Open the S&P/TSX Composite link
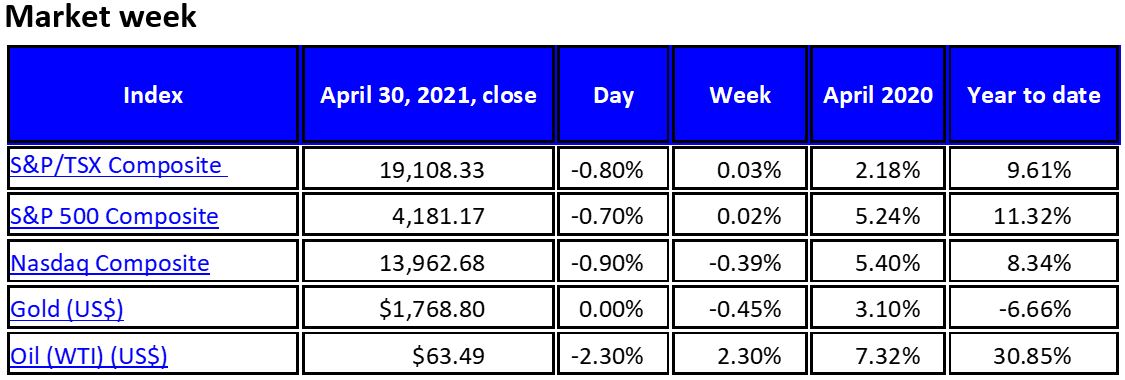 118,166
